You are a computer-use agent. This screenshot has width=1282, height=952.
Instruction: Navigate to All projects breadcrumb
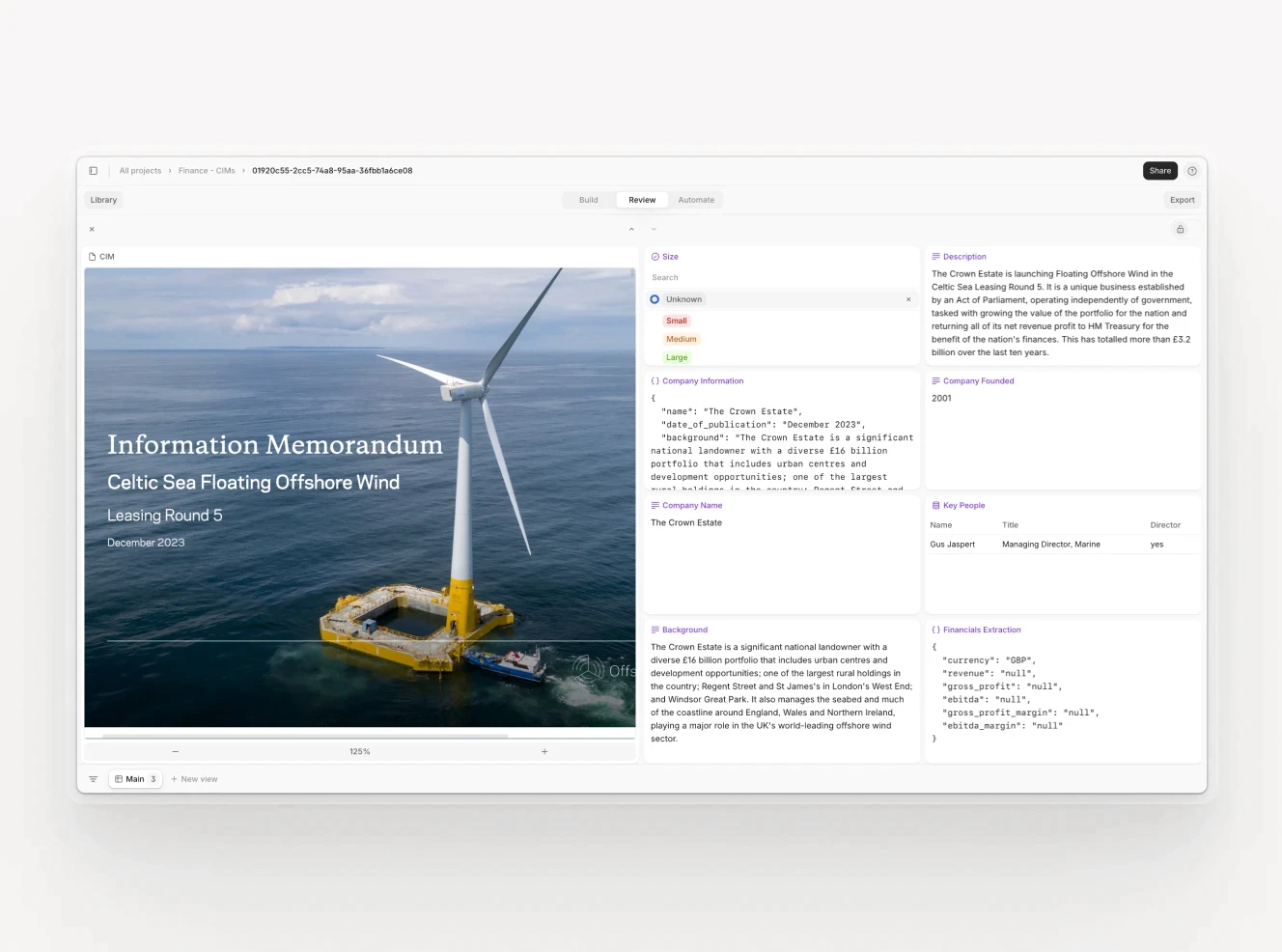[x=140, y=171]
